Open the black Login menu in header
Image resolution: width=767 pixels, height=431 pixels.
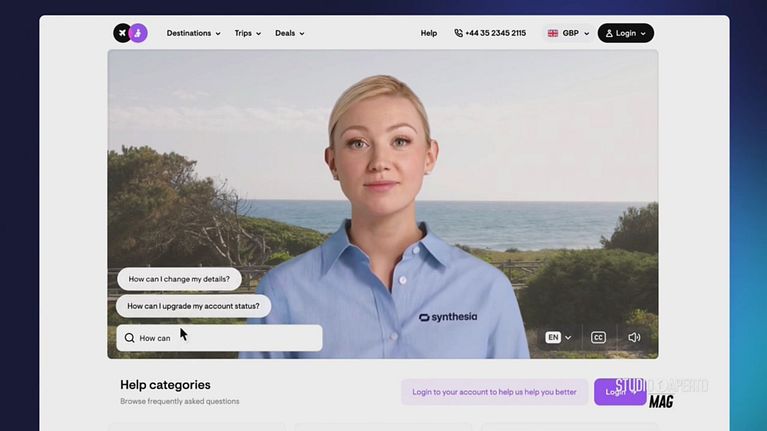pos(626,33)
